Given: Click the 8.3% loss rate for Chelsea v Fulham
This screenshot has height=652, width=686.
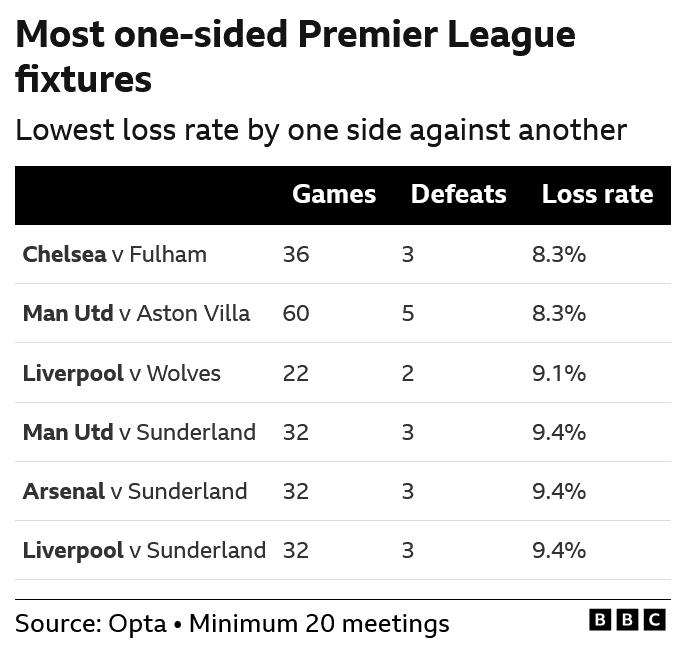Looking at the screenshot, I should click(558, 254).
